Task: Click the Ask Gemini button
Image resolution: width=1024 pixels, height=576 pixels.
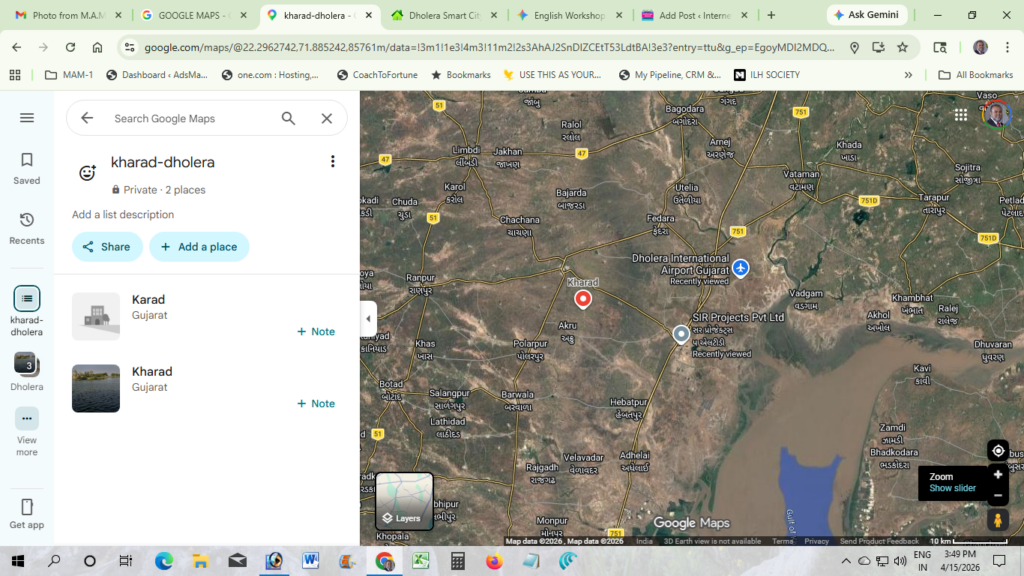Action: [x=867, y=15]
